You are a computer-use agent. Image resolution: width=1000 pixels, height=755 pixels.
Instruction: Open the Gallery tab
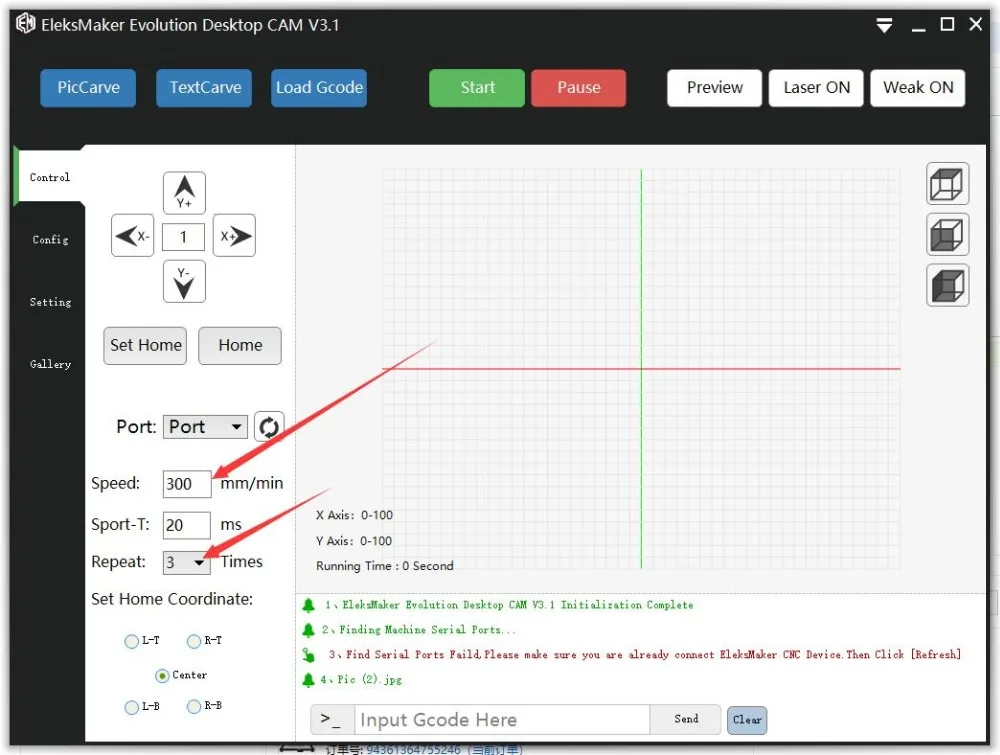(x=50, y=364)
